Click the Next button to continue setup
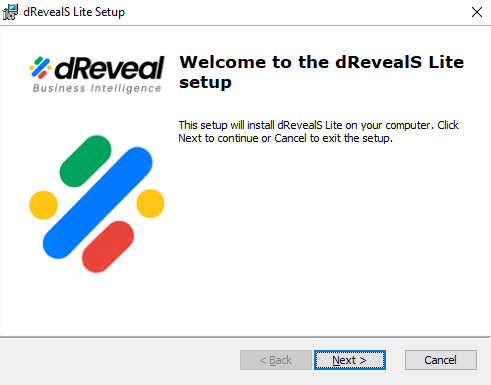This screenshot has height=385, width=491. (350, 360)
